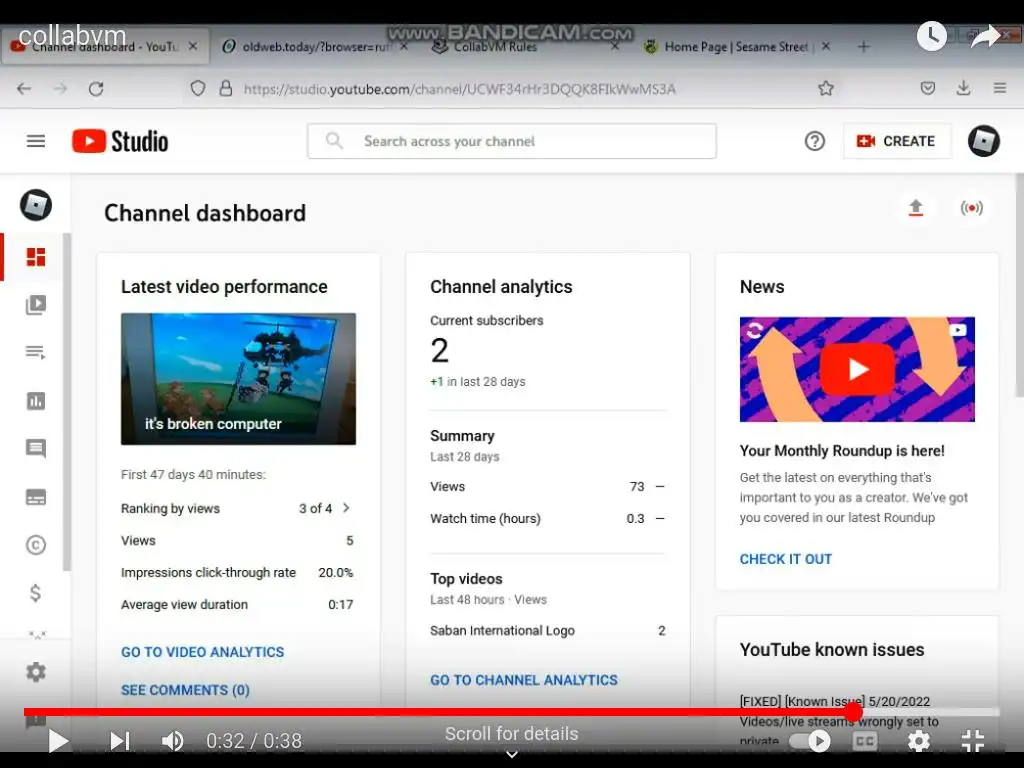Click the Watch later clock icon
Image resolution: width=1024 pixels, height=768 pixels.
[x=932, y=36]
